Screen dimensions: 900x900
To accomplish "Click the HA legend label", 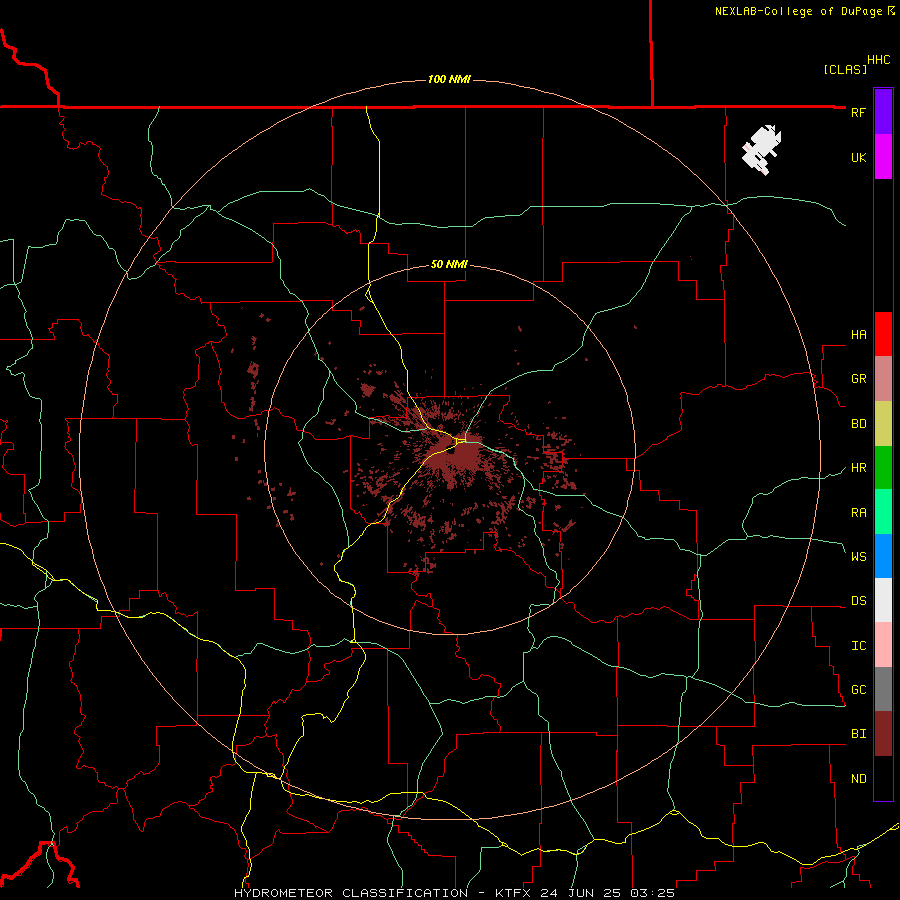I will pos(858,334).
